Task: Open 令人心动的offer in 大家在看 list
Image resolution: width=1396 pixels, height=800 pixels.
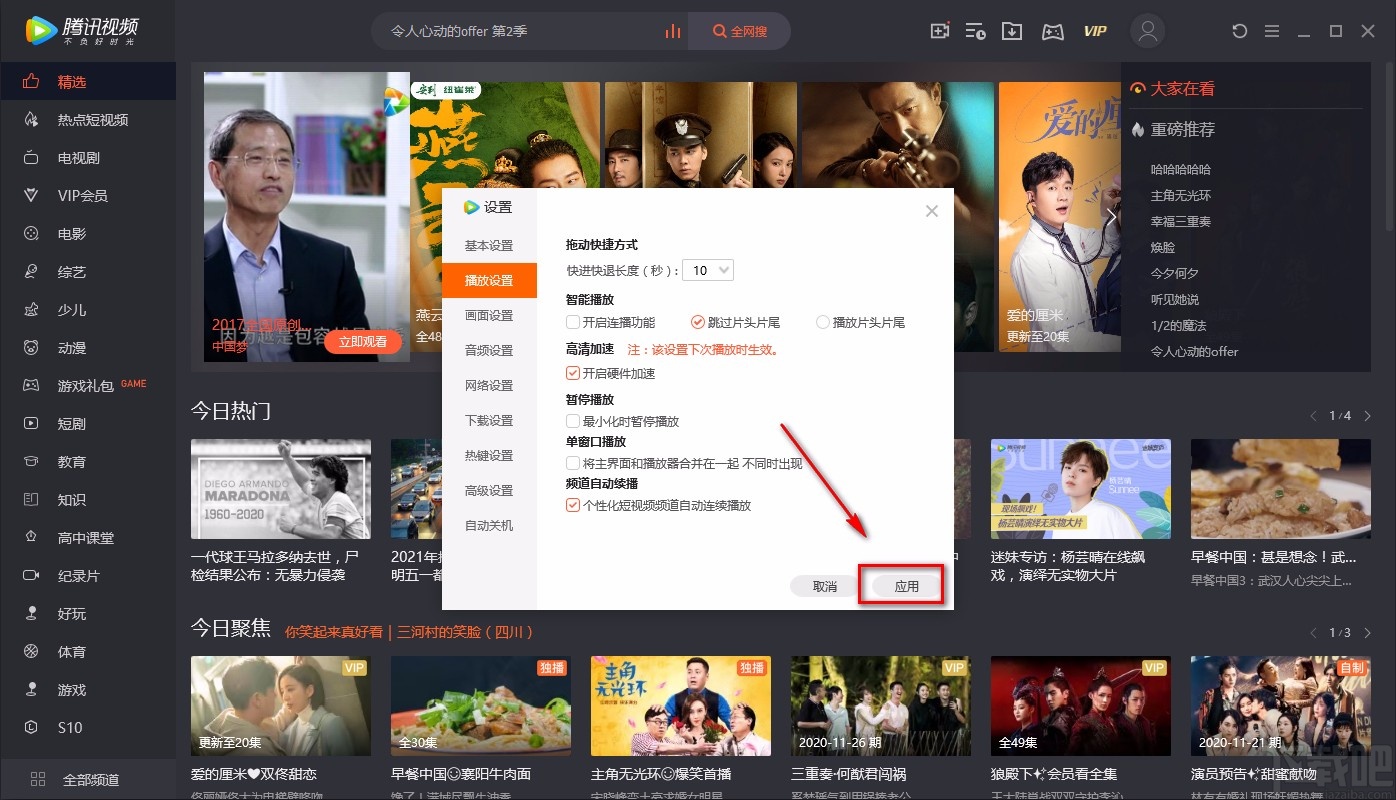Action: tap(1194, 351)
